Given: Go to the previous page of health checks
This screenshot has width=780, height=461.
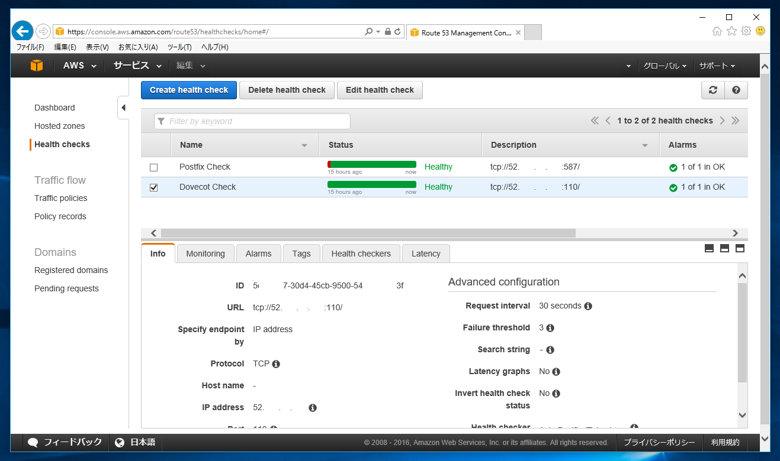Looking at the screenshot, I should click(608, 121).
